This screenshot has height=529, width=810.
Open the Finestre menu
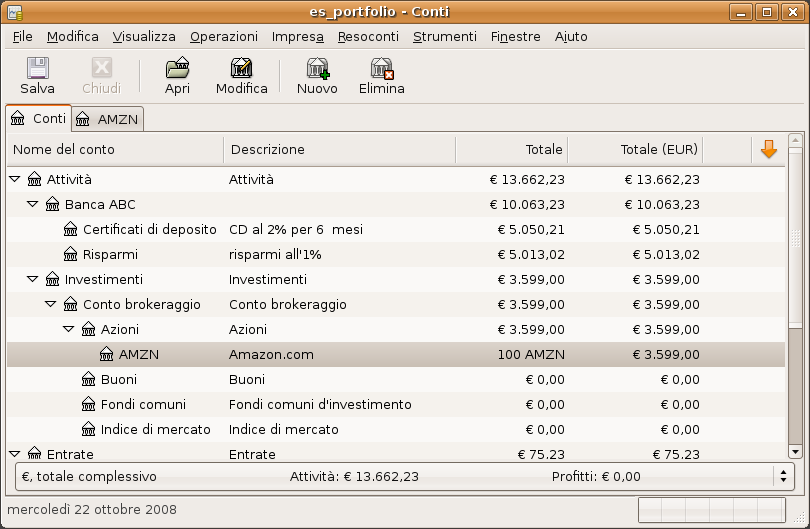click(x=516, y=37)
